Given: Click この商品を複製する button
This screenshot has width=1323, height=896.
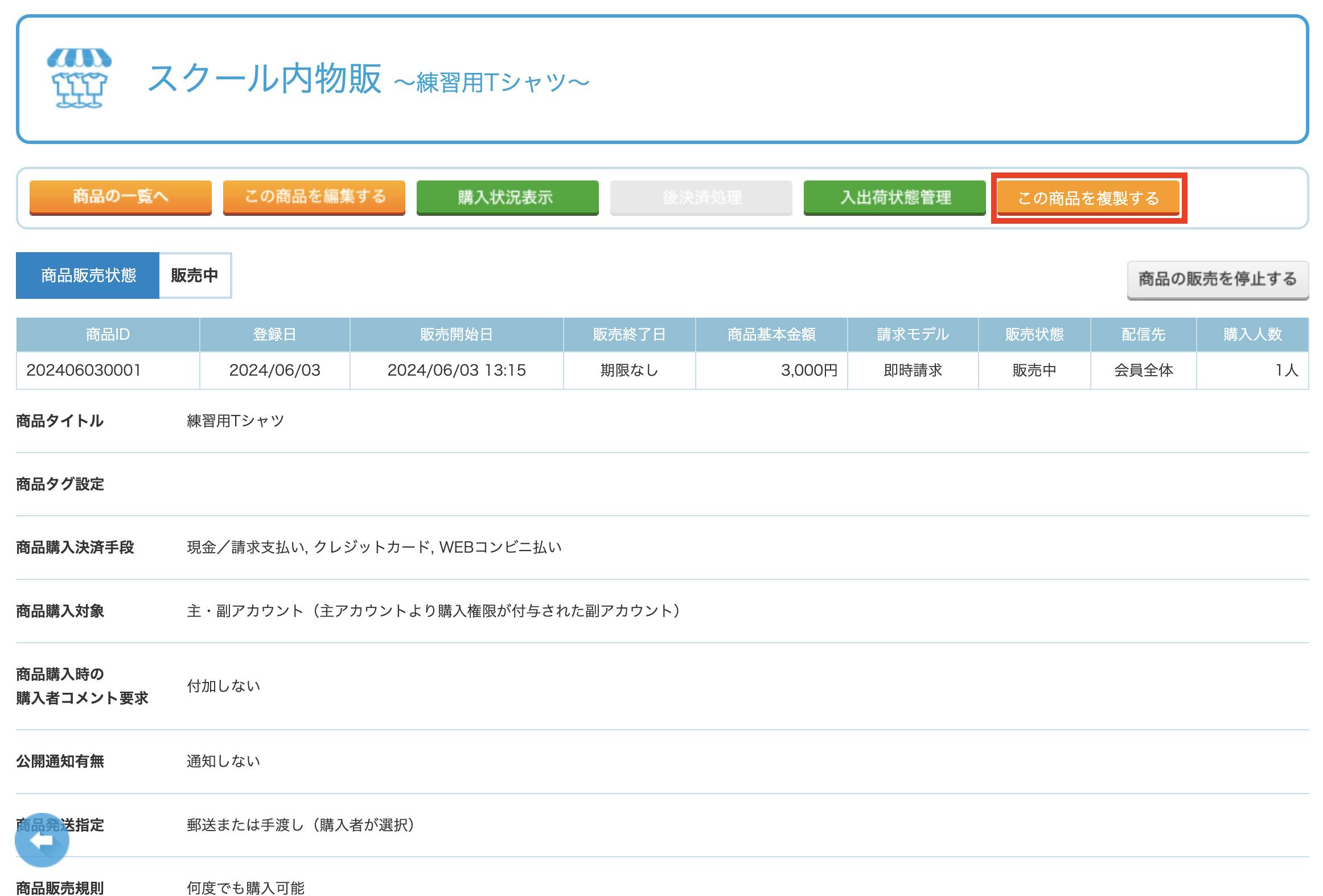Looking at the screenshot, I should coord(1088,198).
